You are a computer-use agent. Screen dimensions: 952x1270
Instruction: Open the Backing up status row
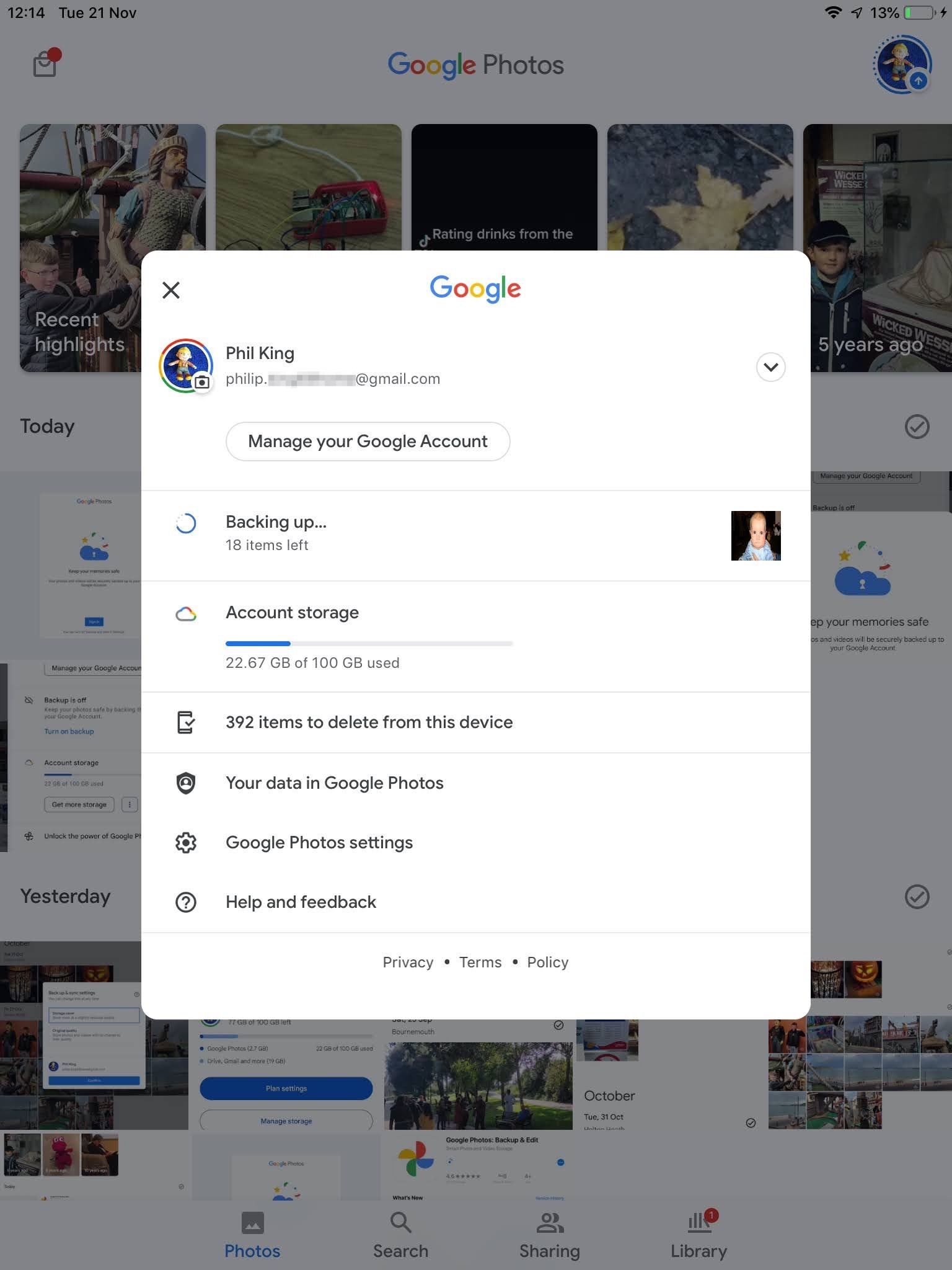click(x=475, y=536)
